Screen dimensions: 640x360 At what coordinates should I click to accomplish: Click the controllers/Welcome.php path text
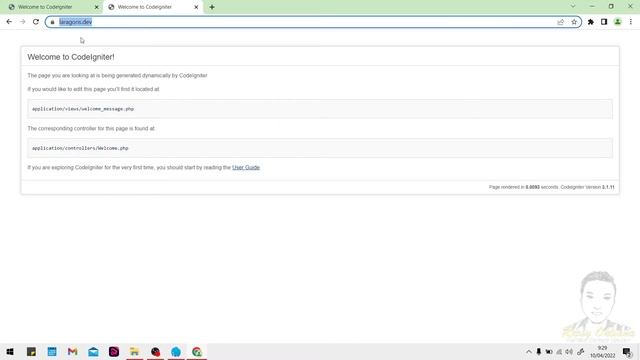(80, 148)
